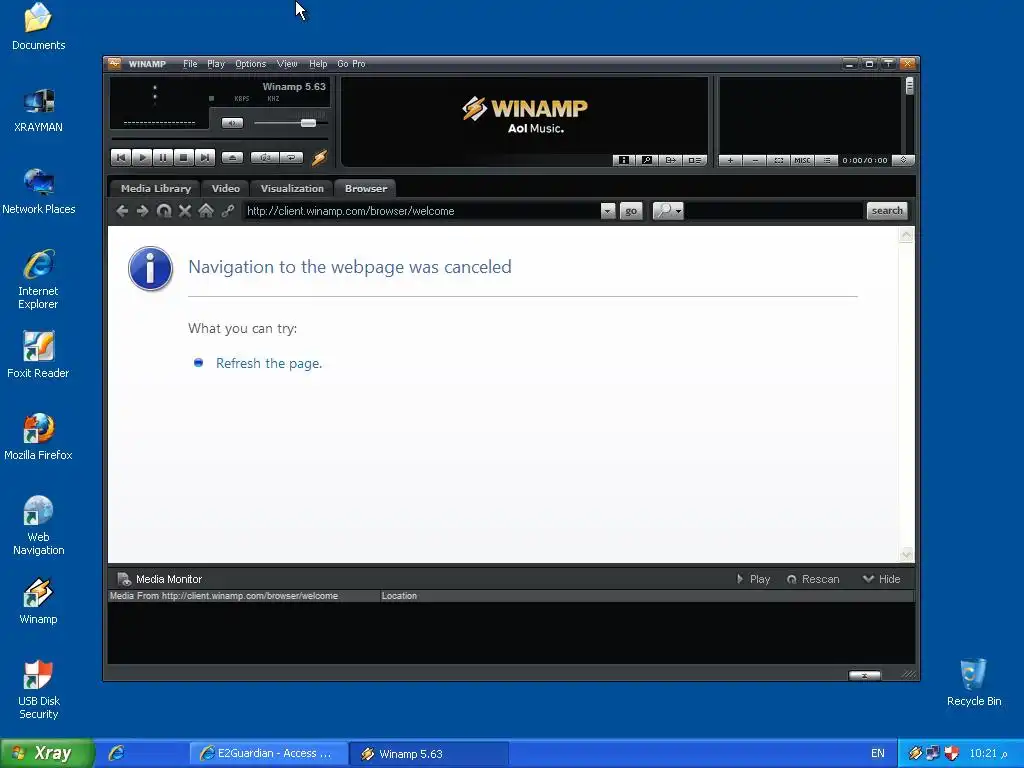Open USB Disk Security desktop icon

(x=38, y=690)
